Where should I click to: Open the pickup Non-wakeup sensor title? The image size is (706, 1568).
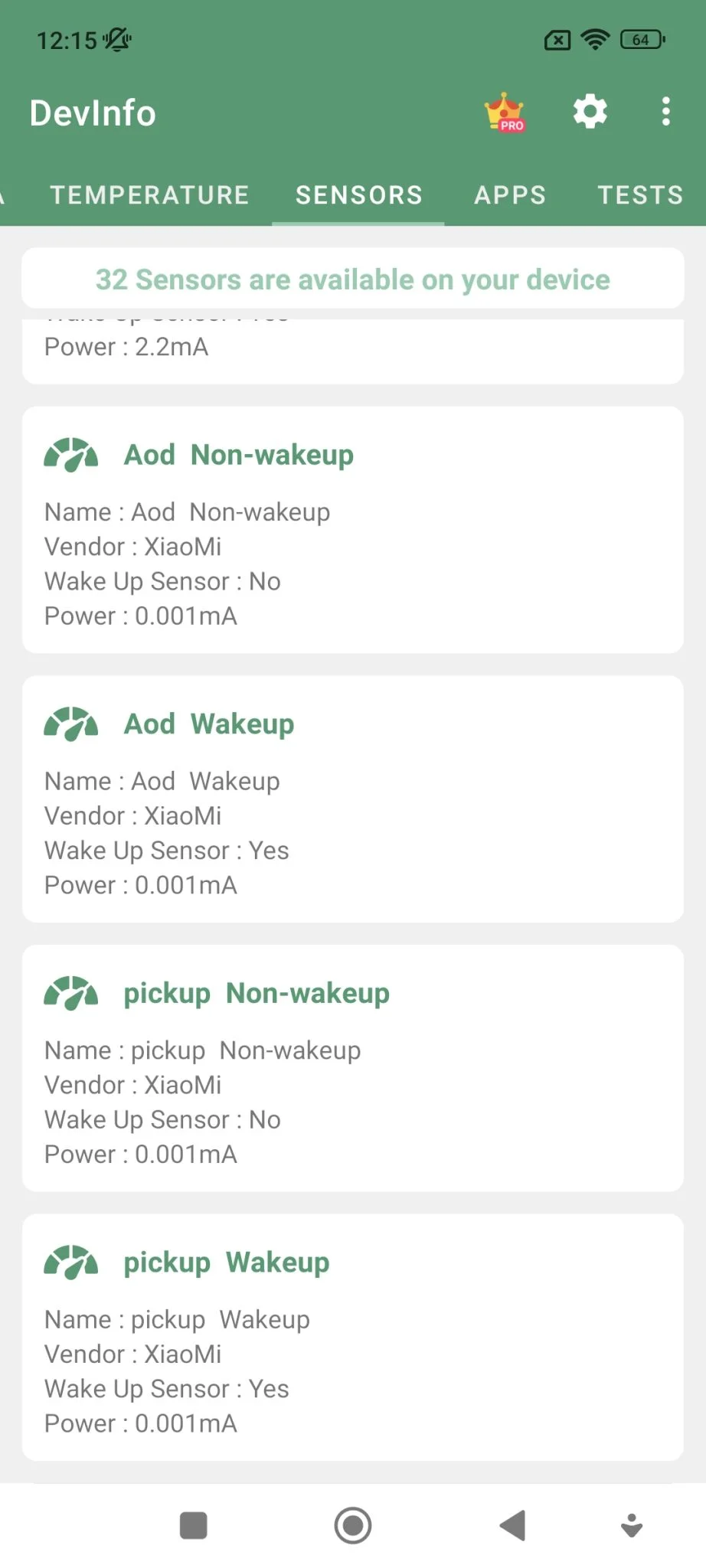[257, 993]
